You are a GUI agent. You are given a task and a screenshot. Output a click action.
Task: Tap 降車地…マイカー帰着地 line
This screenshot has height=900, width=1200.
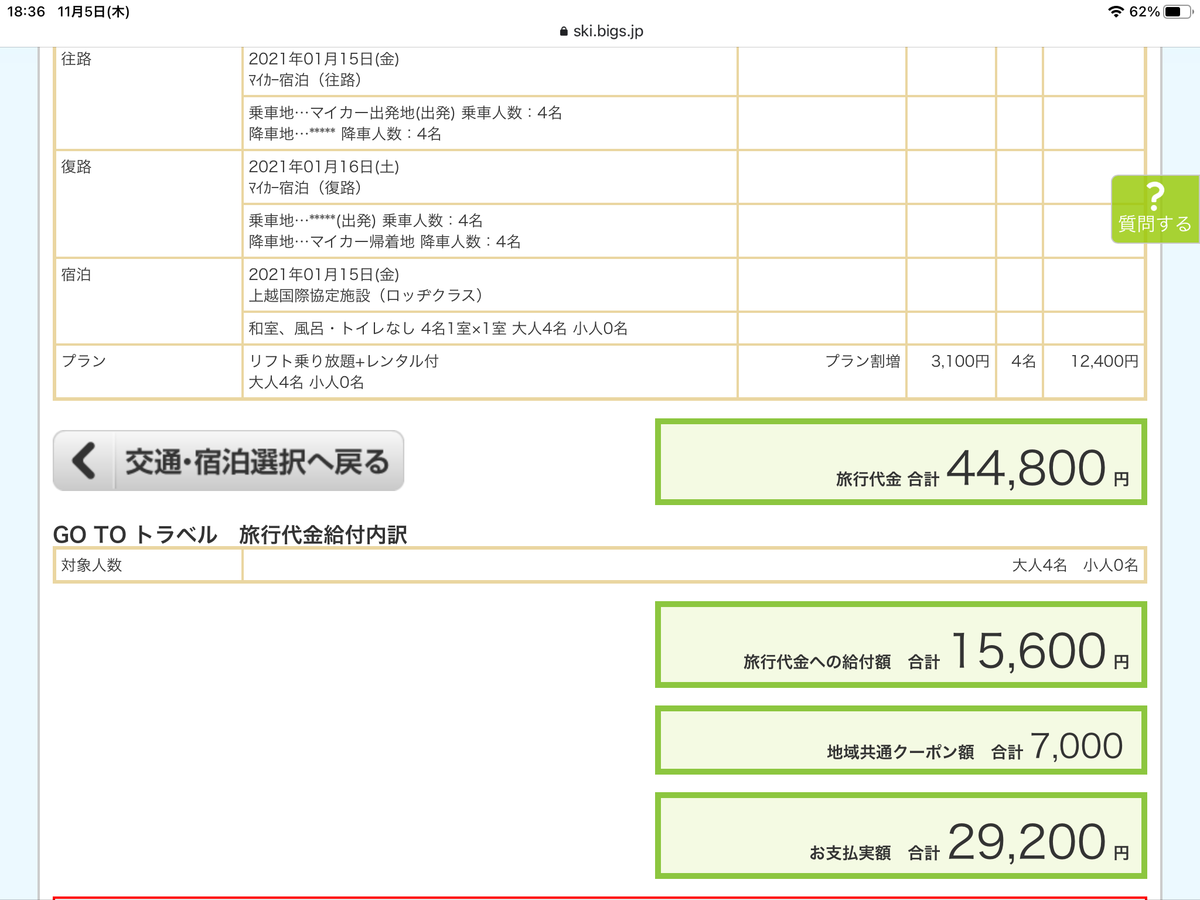[x=385, y=241]
